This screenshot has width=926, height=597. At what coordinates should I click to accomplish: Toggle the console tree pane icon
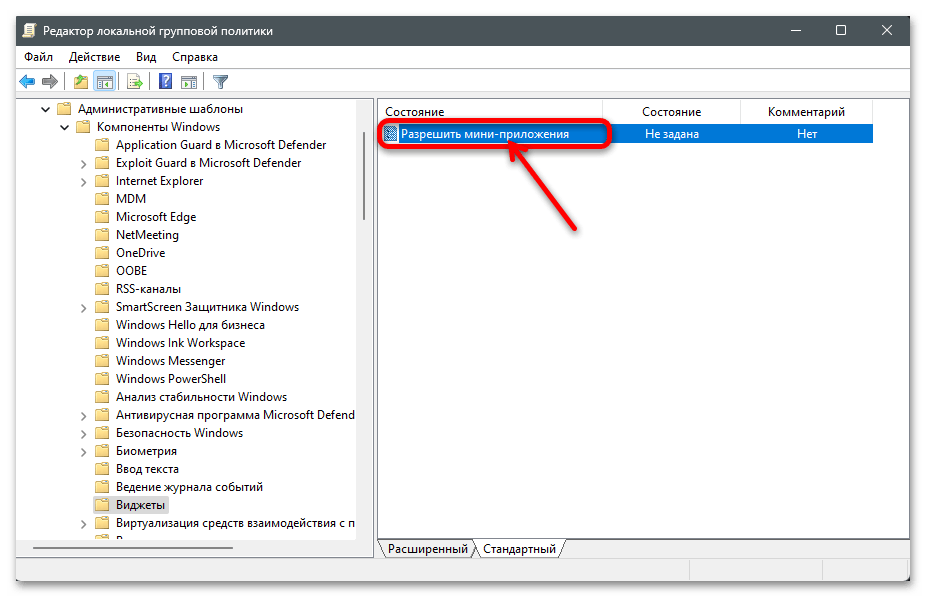click(x=105, y=81)
